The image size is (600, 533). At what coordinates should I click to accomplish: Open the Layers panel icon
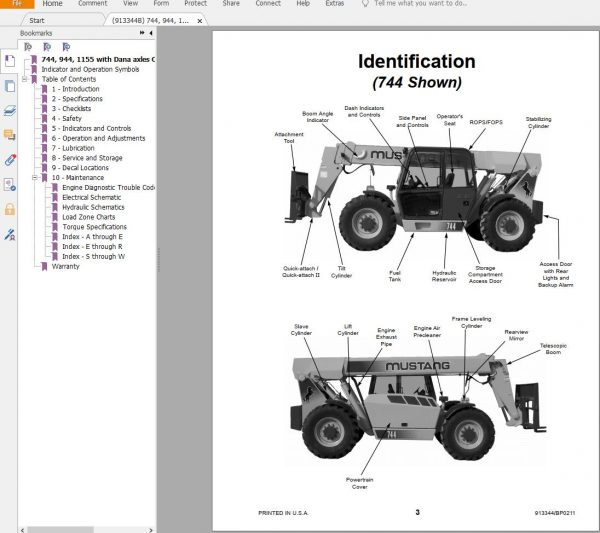pyautogui.click(x=9, y=111)
